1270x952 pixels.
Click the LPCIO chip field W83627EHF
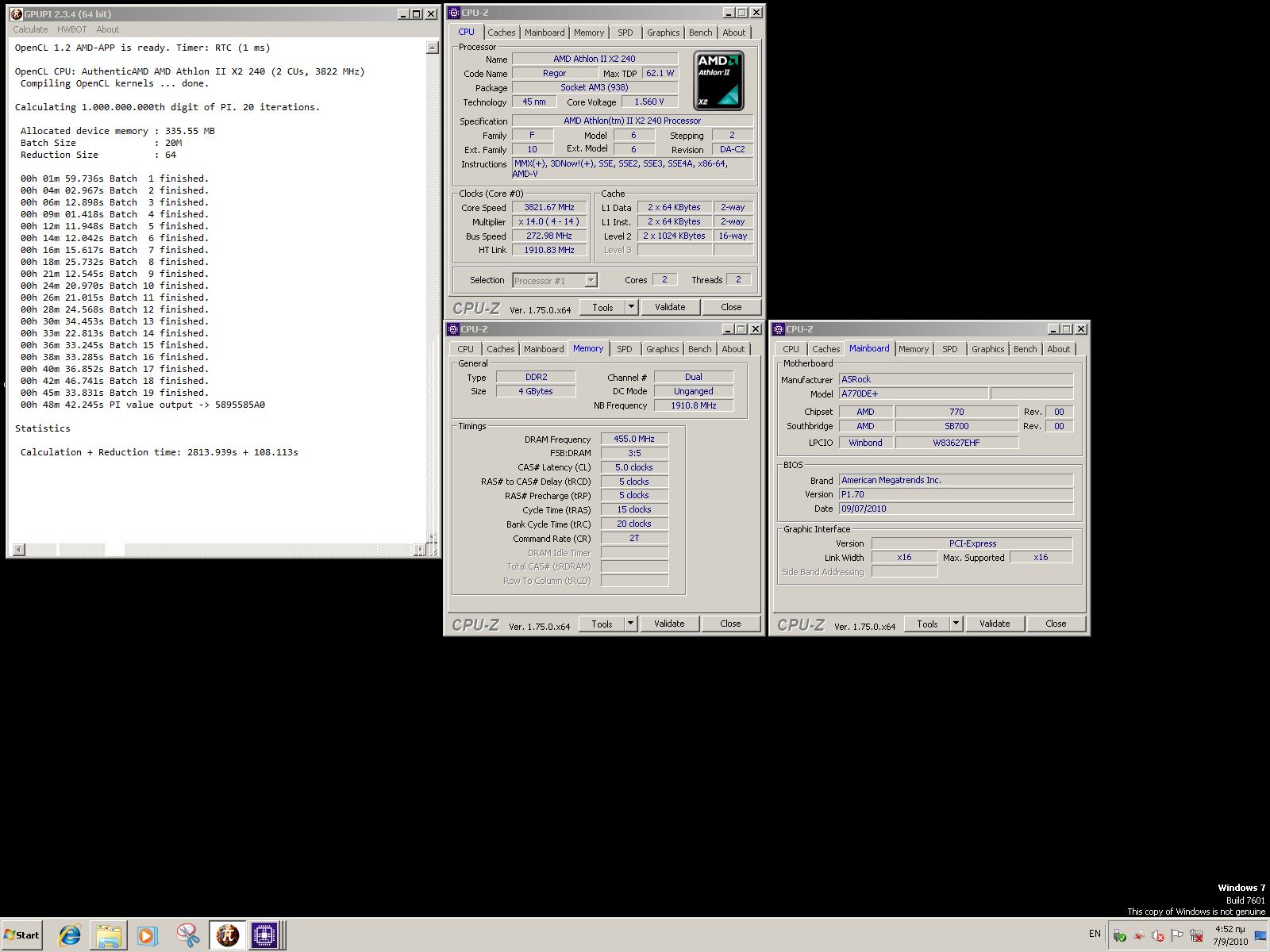pyautogui.click(x=956, y=443)
